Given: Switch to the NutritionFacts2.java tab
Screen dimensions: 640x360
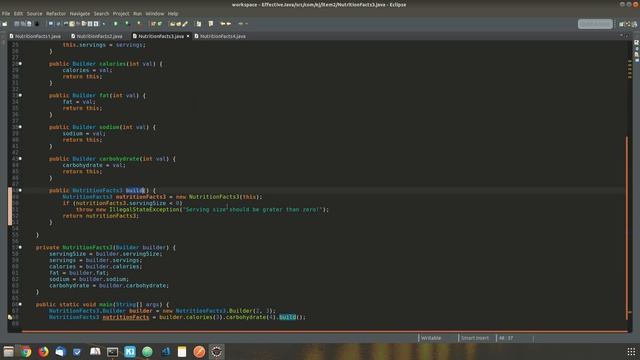Looking at the screenshot, I should pyautogui.click(x=97, y=36).
